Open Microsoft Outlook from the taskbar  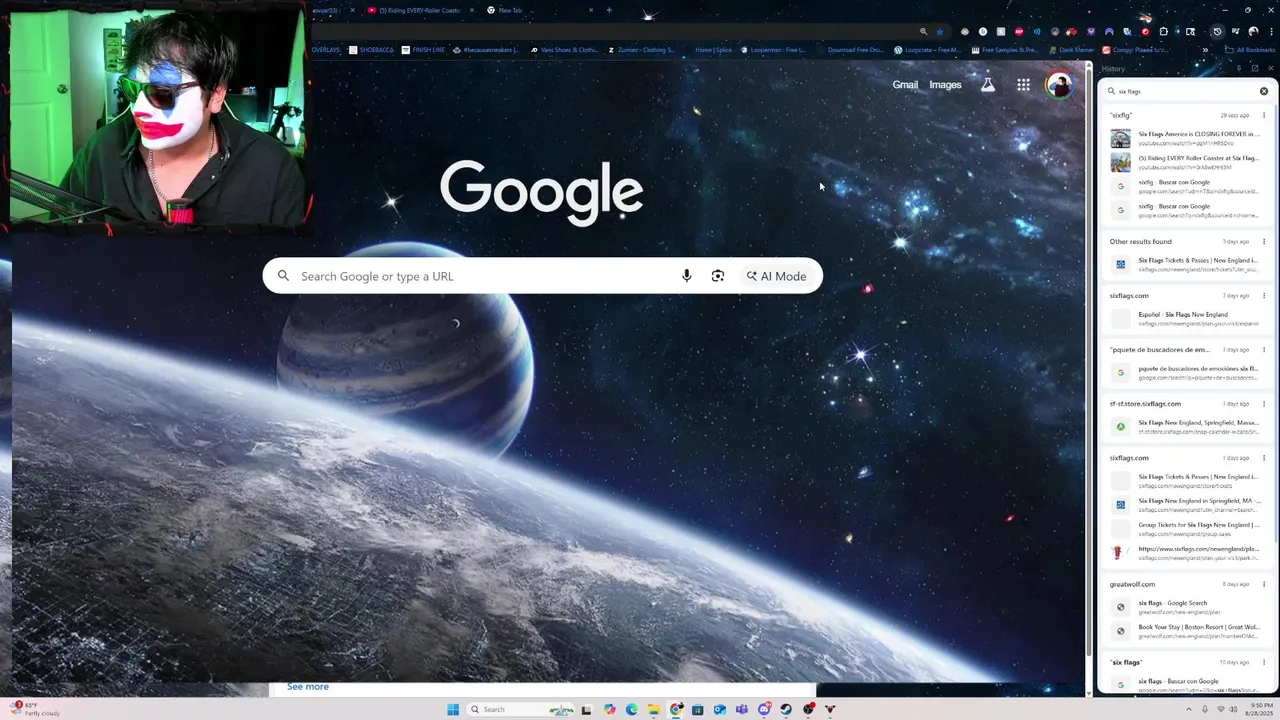[720, 709]
